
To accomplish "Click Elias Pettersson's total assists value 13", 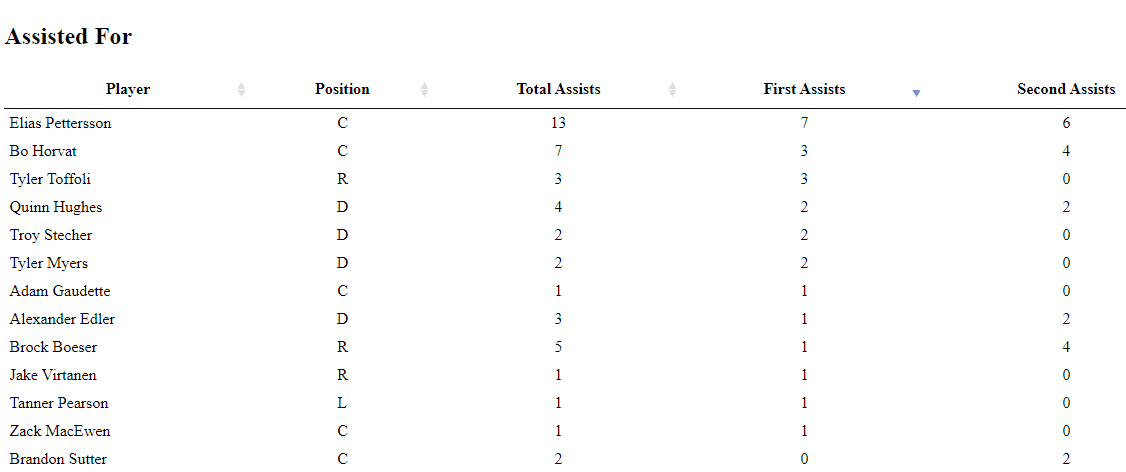I will 558,123.
